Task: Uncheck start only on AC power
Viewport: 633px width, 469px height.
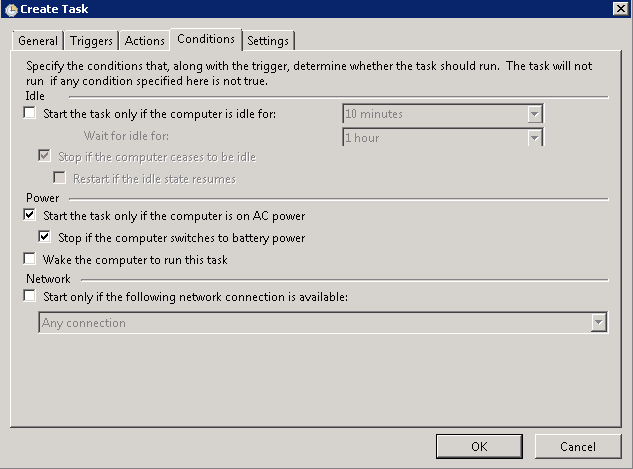Action: (30, 215)
